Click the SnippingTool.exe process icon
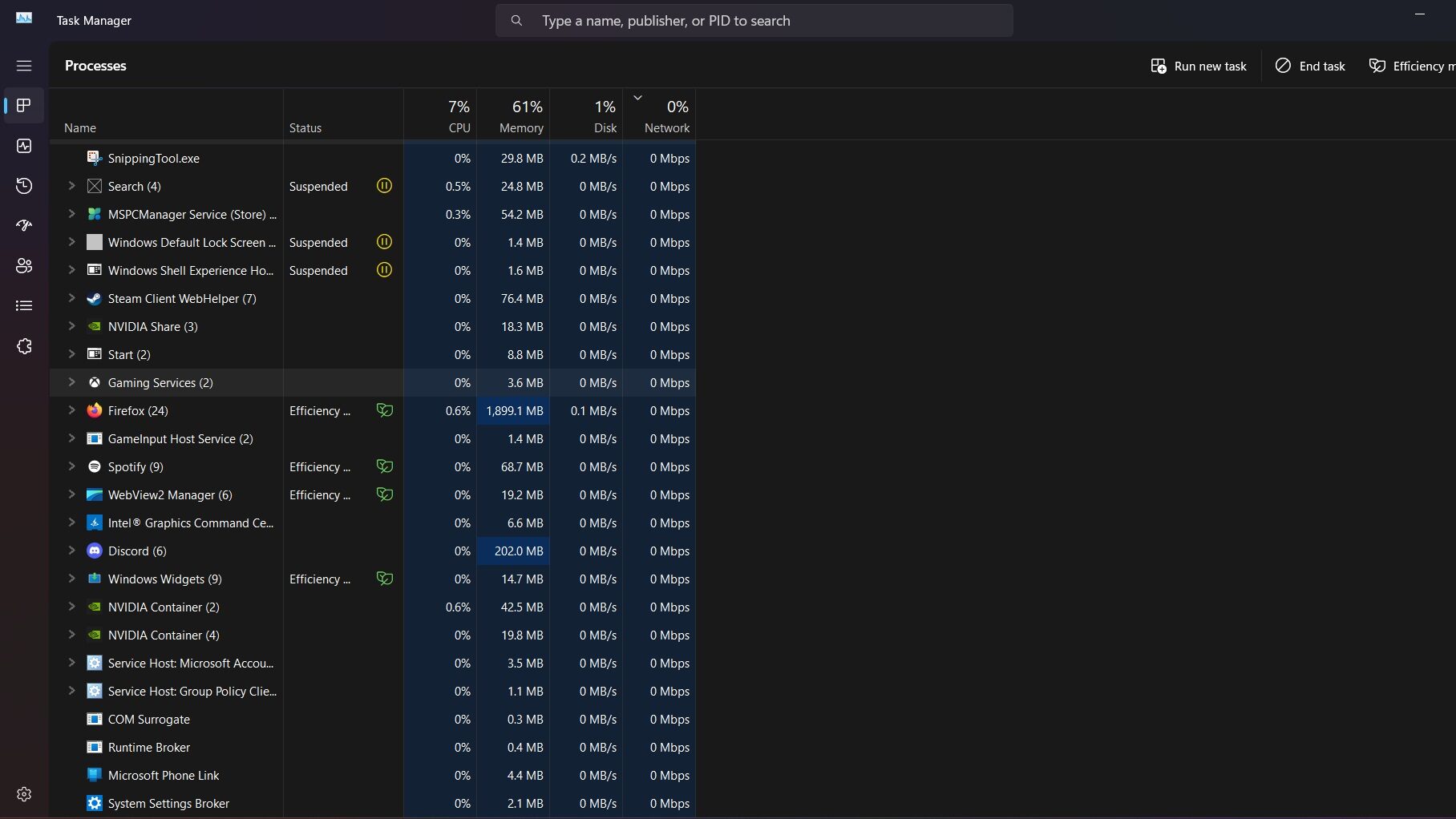The image size is (1456, 819). [95, 158]
